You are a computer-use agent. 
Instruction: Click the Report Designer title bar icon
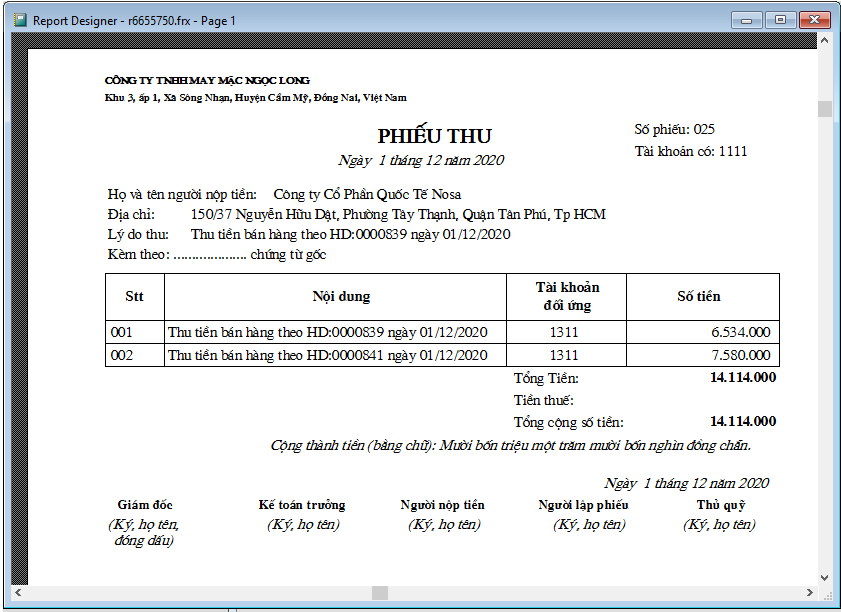(x=20, y=20)
